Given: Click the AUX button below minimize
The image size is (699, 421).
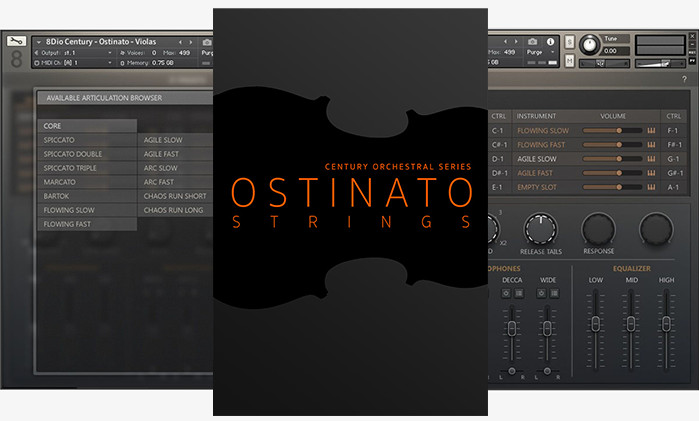Looking at the screenshot, I should click(692, 52).
